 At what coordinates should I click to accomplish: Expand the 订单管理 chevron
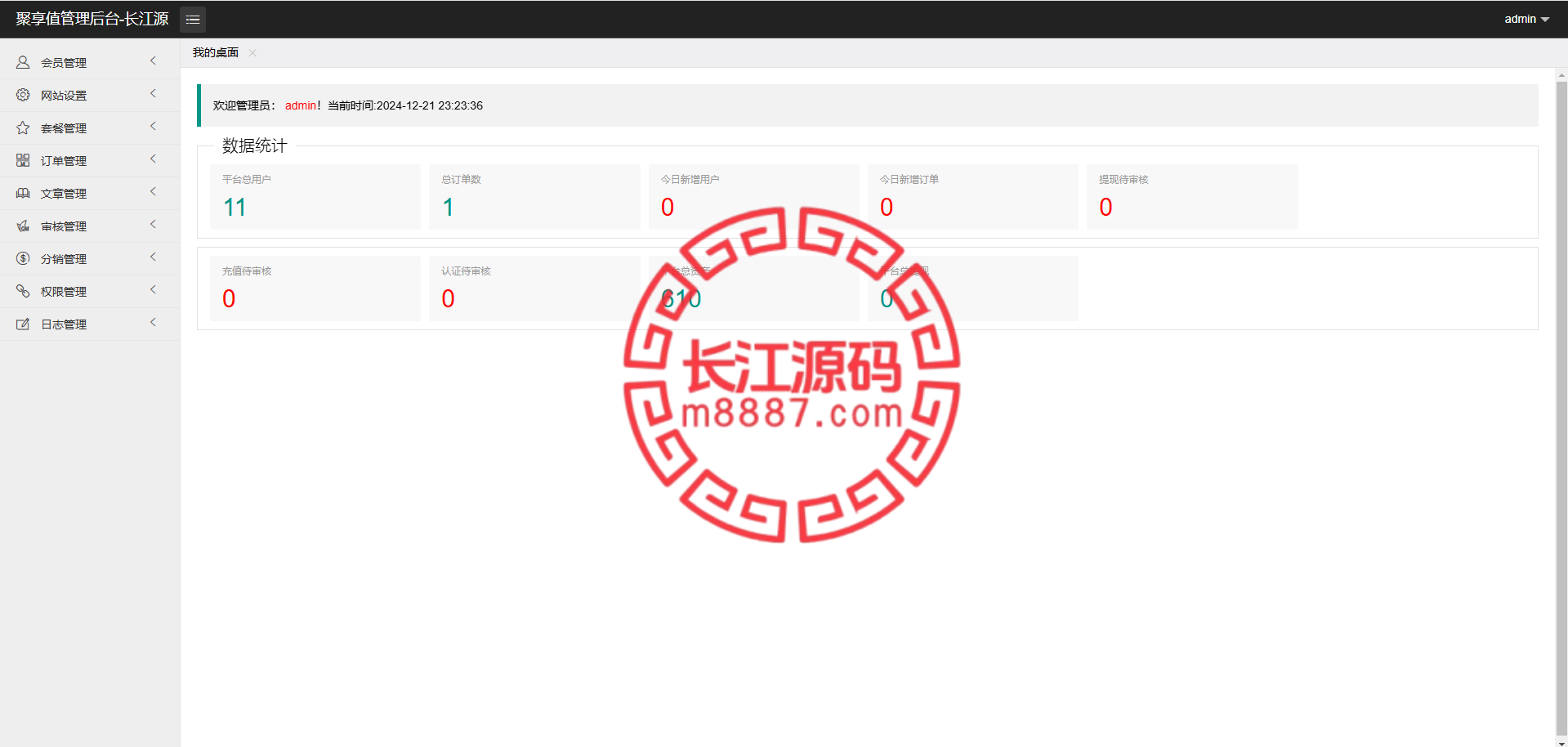pyautogui.click(x=153, y=159)
